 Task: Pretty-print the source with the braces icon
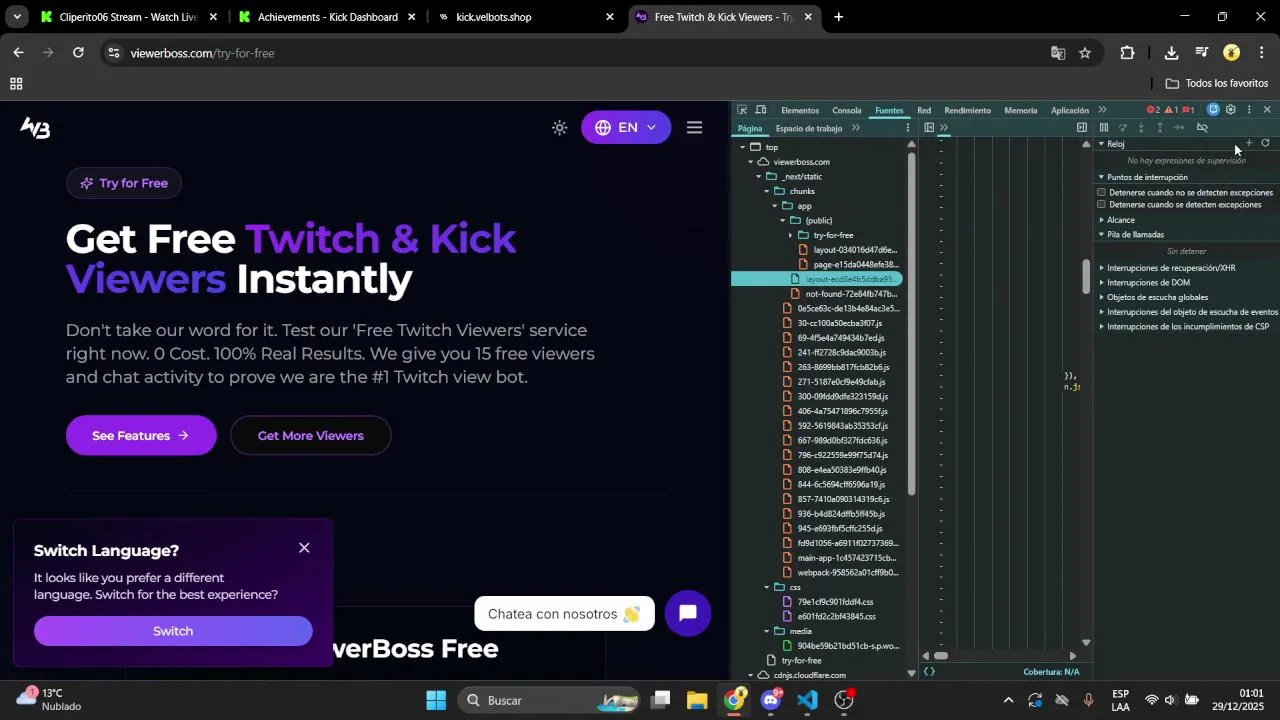[x=929, y=672]
